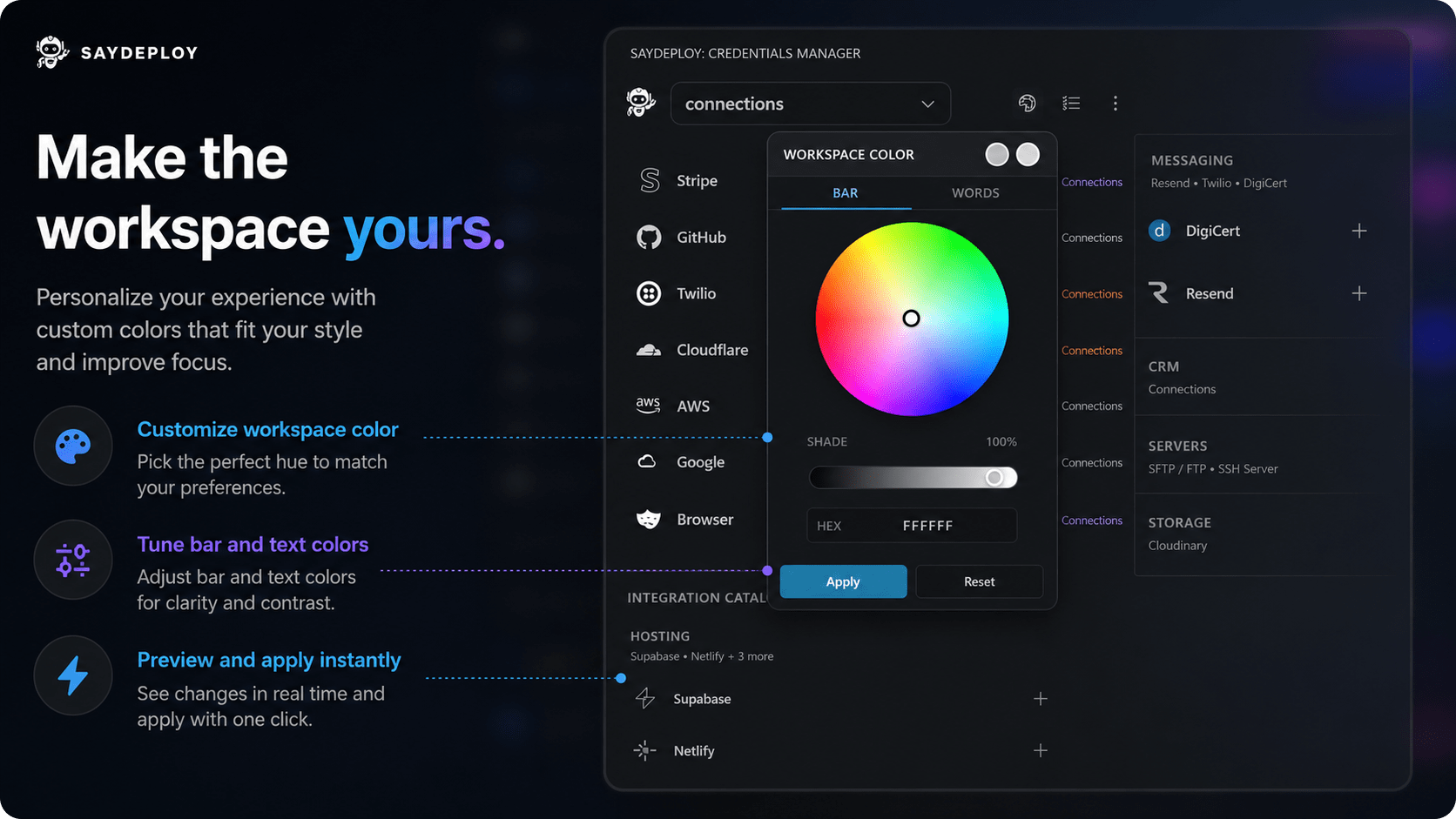Open the CRM category

pyautogui.click(x=1163, y=366)
